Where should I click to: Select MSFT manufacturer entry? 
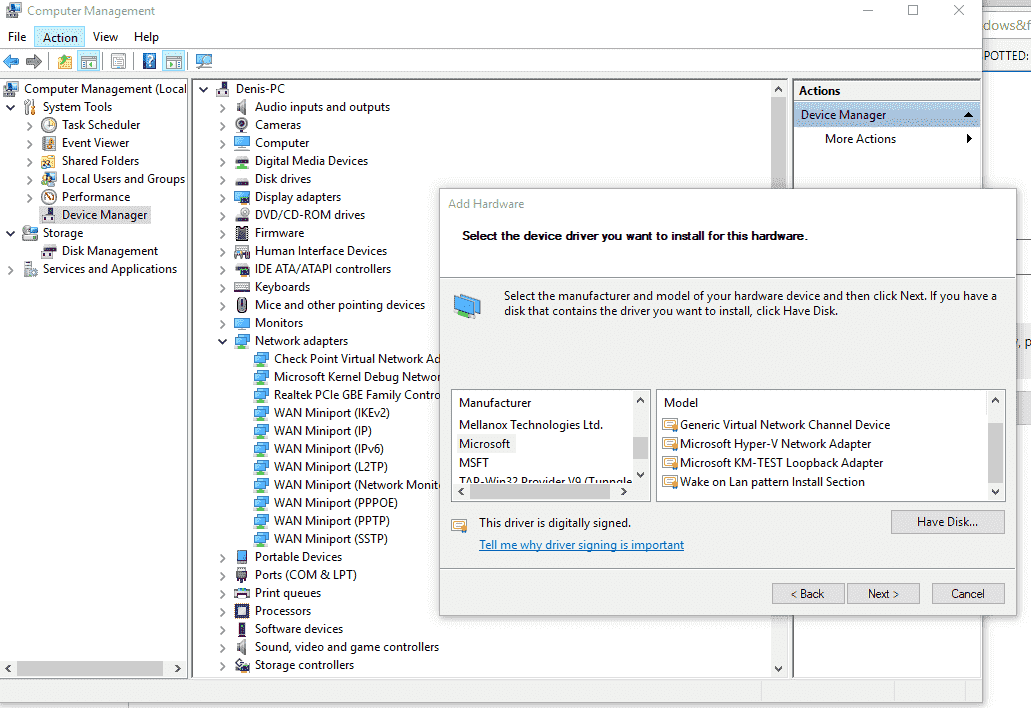(473, 463)
